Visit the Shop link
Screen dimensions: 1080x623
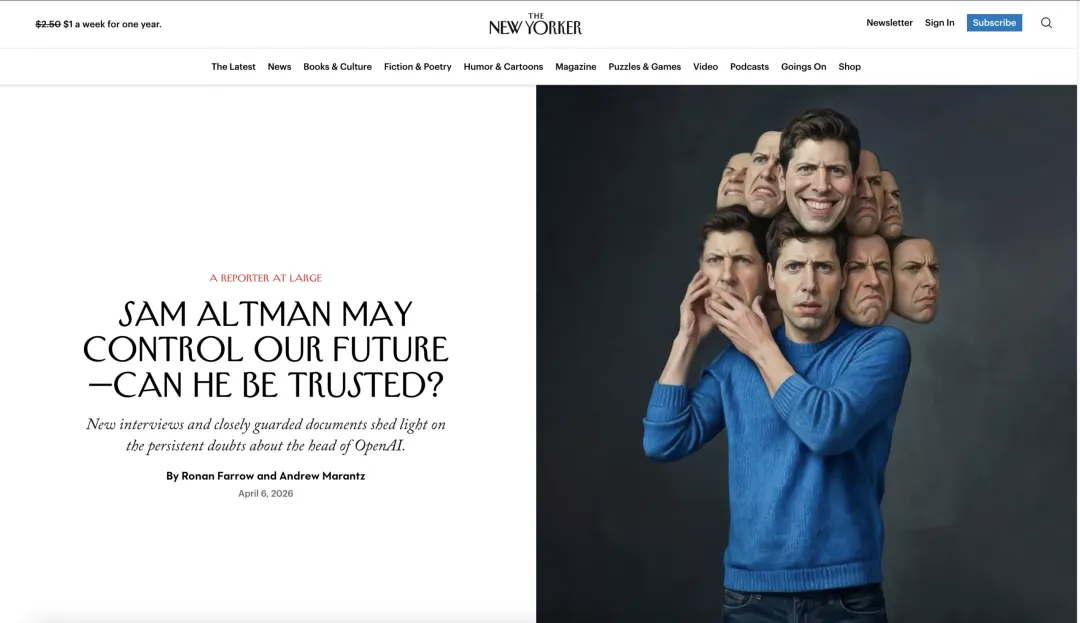tap(849, 67)
